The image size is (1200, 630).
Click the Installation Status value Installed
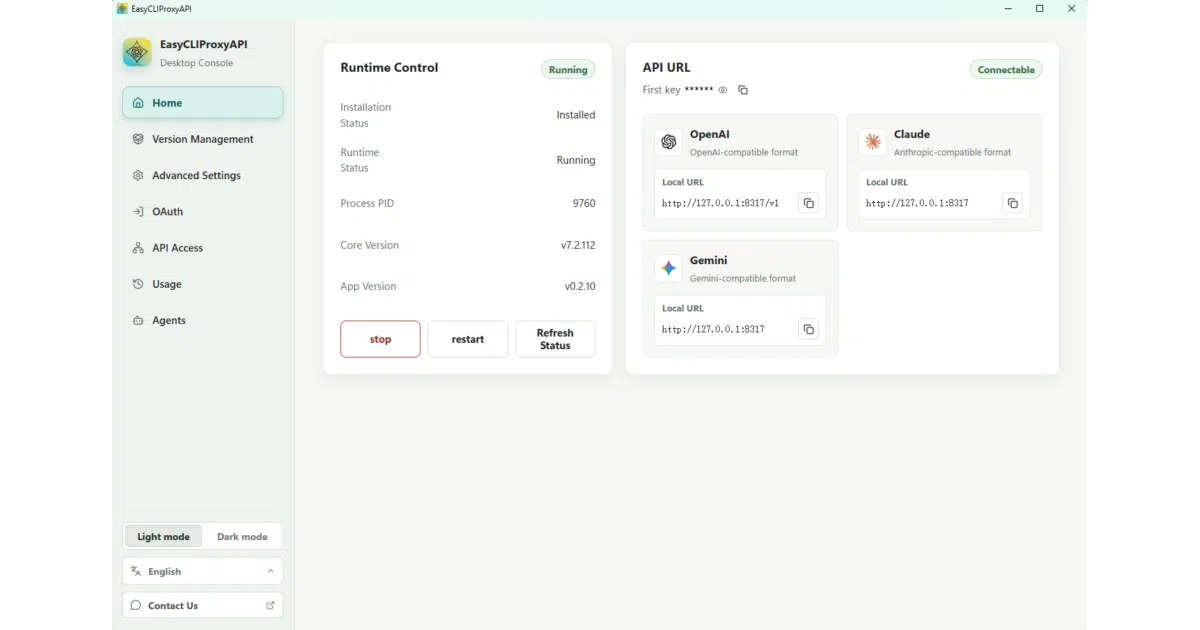coord(576,115)
